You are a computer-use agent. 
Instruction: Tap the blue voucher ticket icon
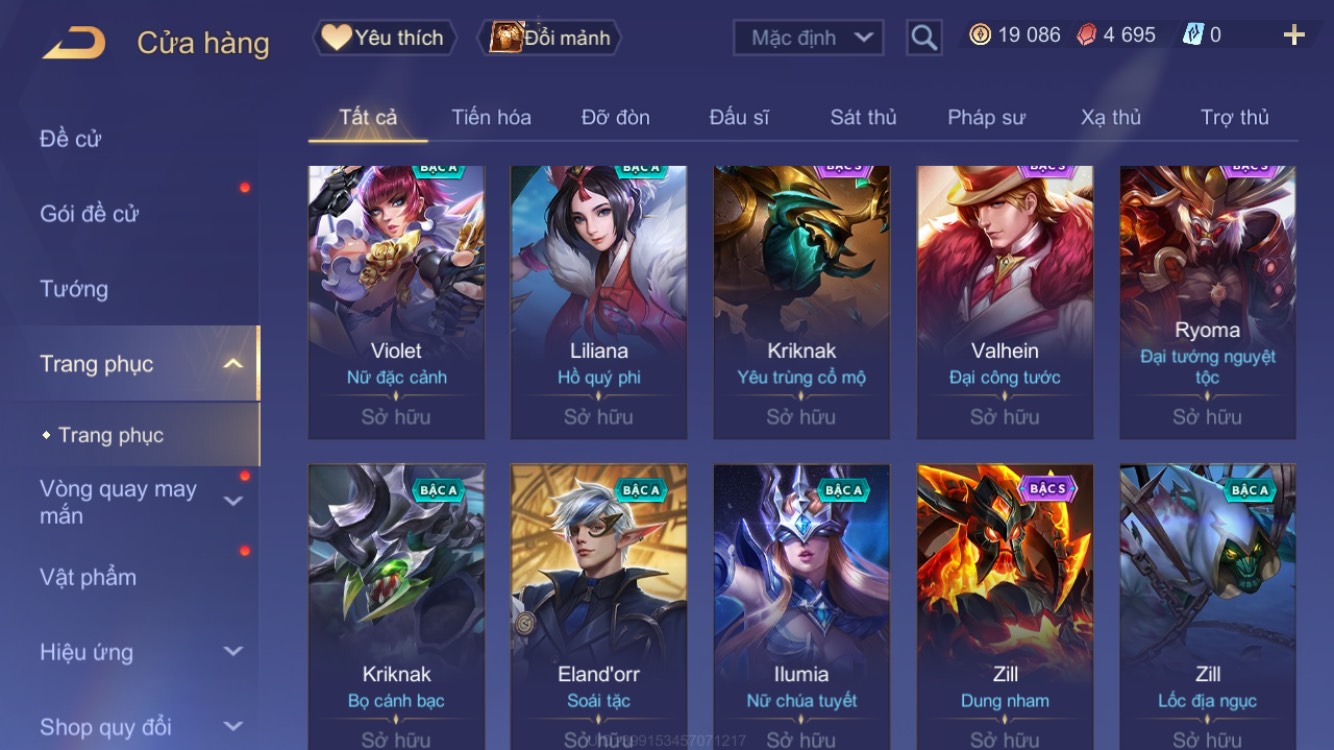(x=1193, y=35)
